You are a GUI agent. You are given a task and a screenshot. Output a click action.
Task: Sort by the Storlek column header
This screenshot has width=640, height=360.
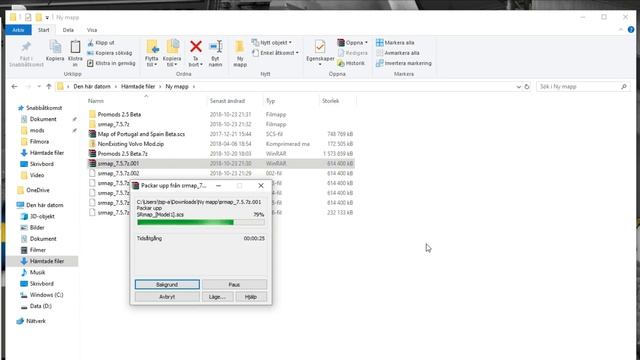[x=331, y=101]
